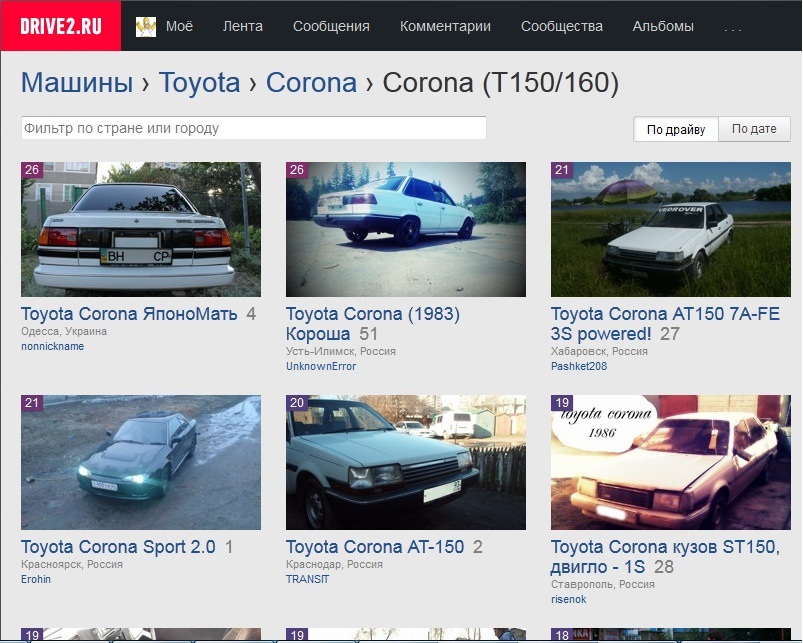Open the user avatar icon in the navbar
The height and width of the screenshot is (643, 803).
click(146, 27)
